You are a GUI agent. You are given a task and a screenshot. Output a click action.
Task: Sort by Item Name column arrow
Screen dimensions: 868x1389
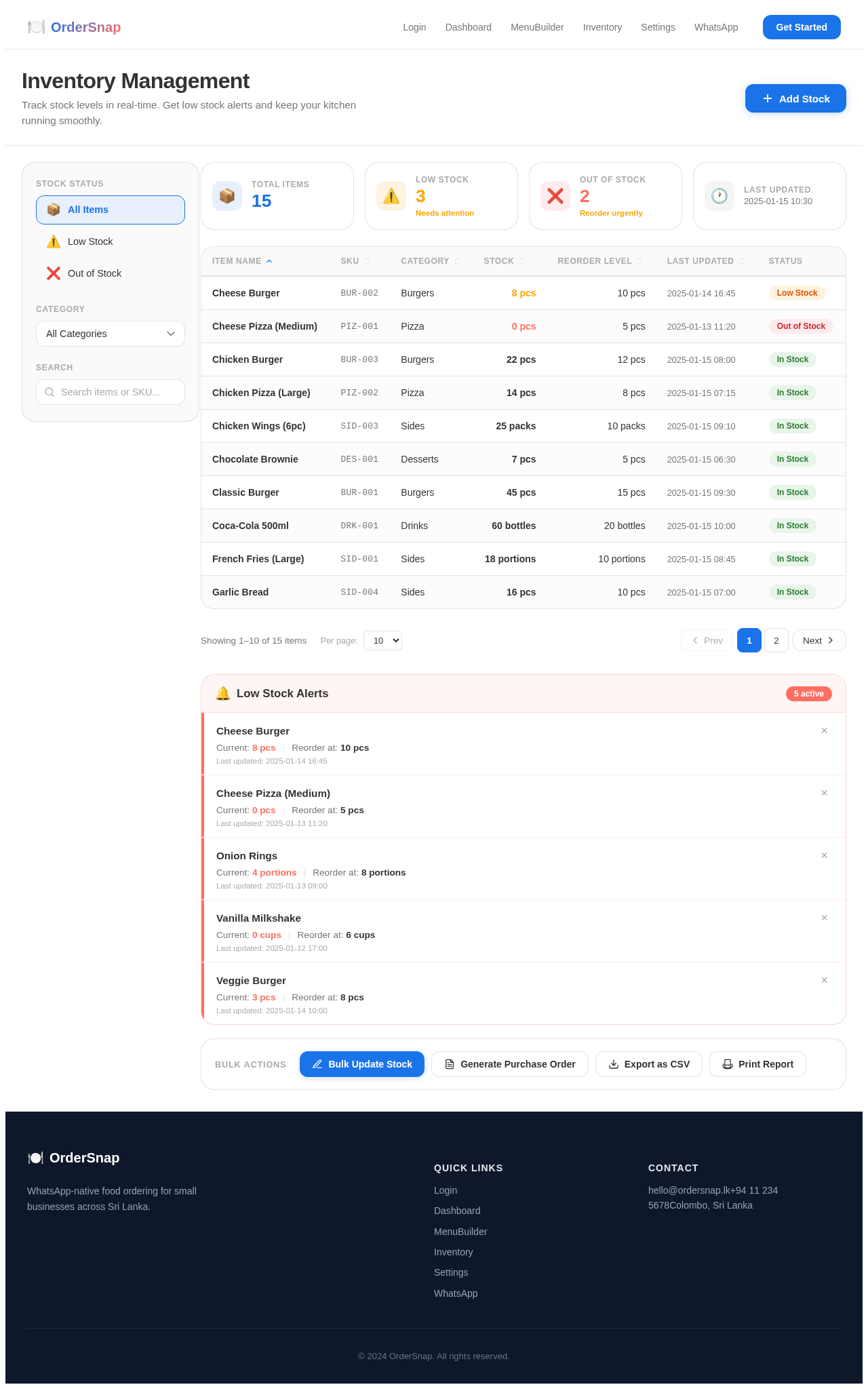click(x=269, y=261)
